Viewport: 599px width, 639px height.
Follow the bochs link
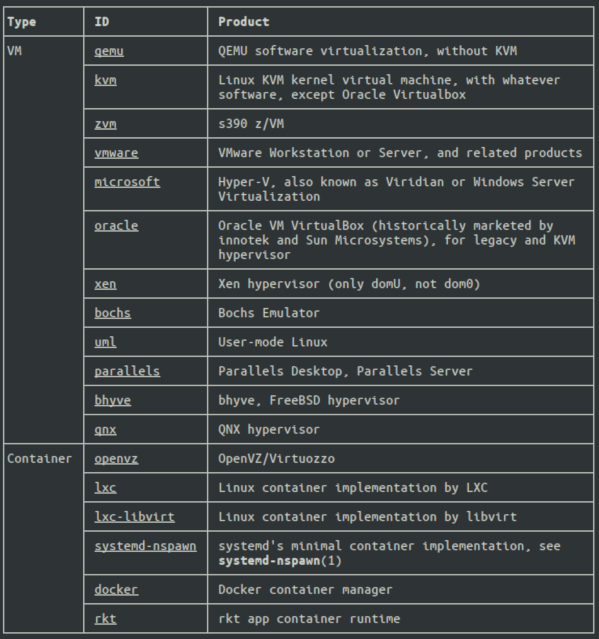click(112, 313)
